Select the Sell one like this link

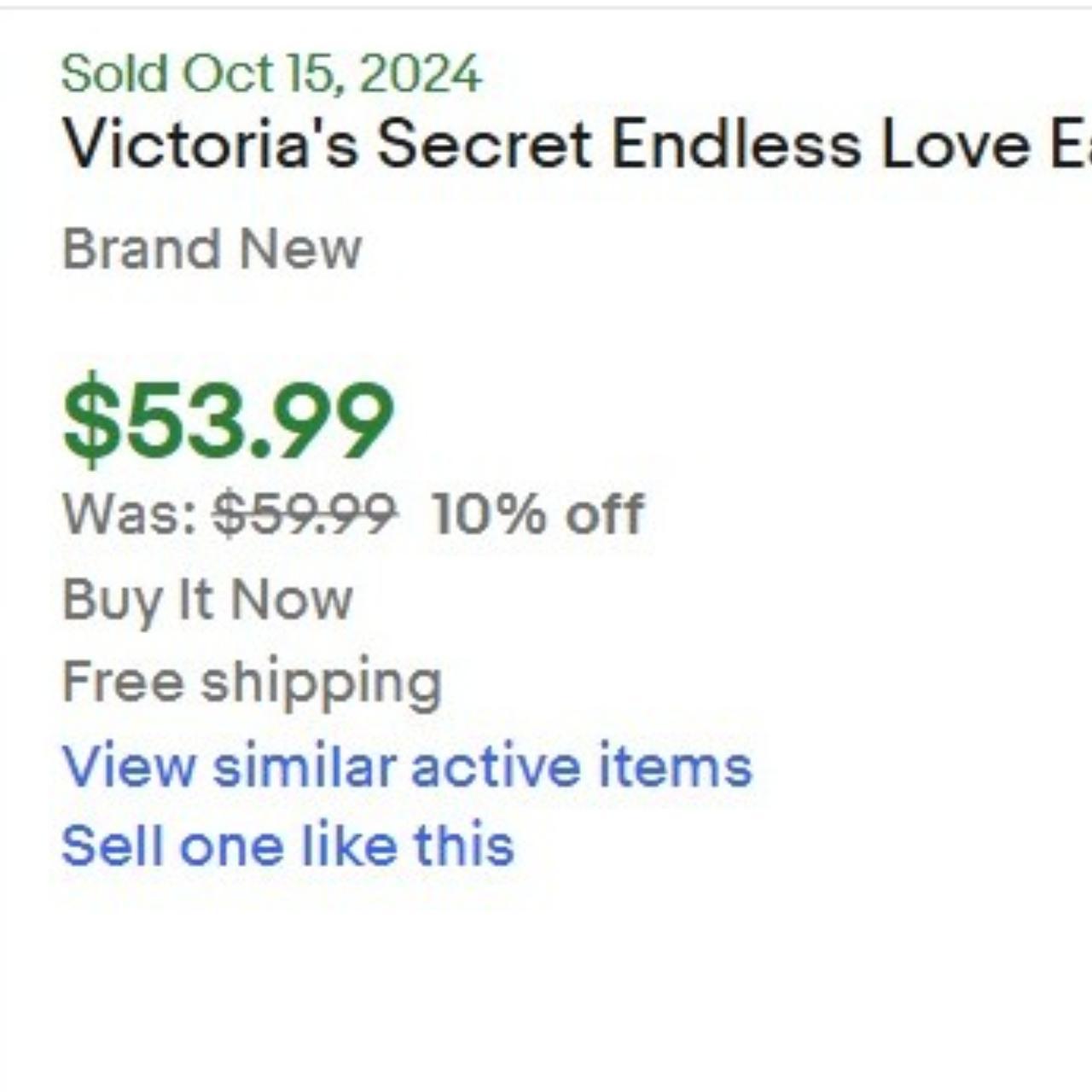point(288,845)
